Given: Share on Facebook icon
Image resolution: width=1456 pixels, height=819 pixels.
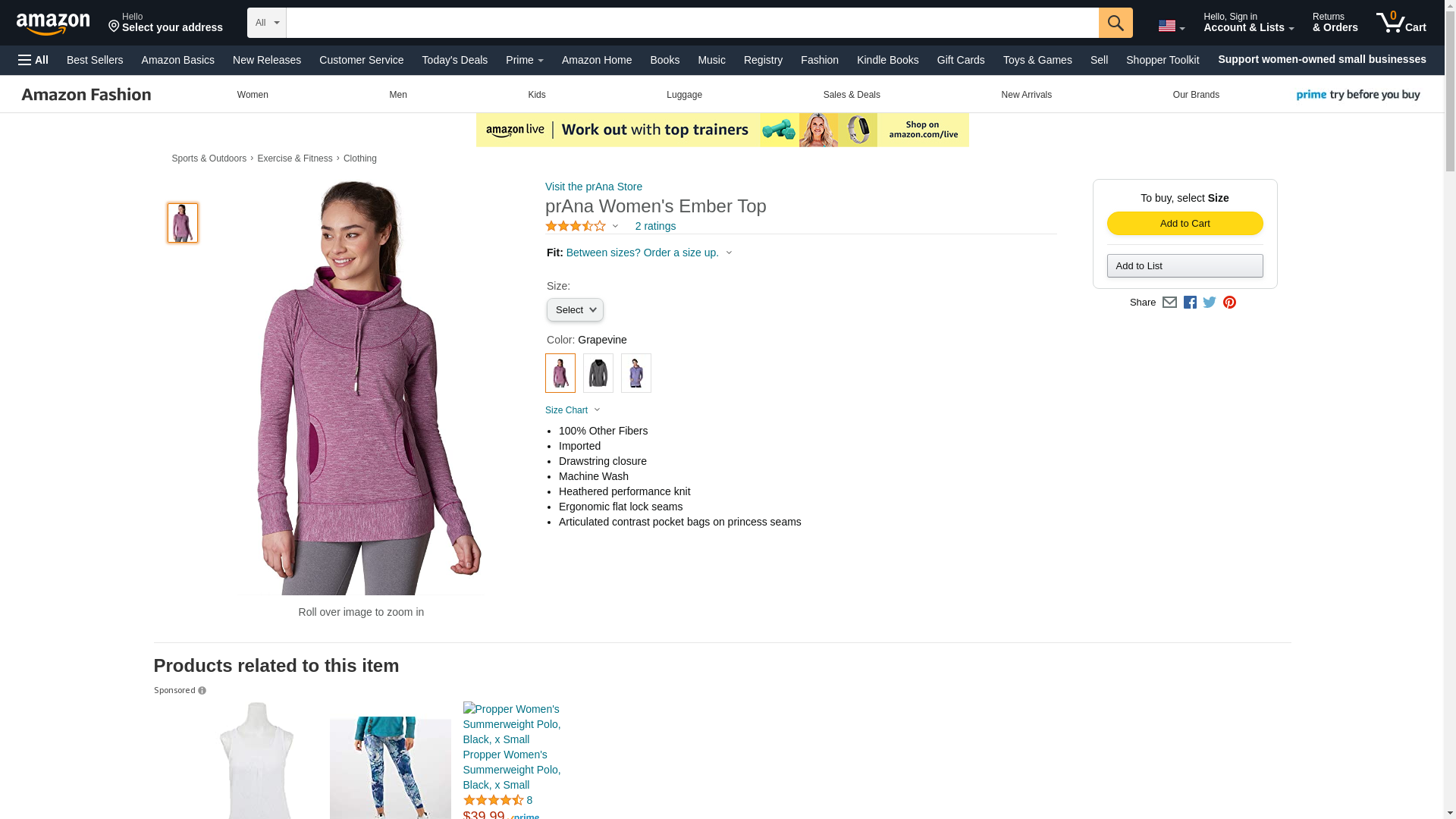Looking at the screenshot, I should tap(1190, 302).
